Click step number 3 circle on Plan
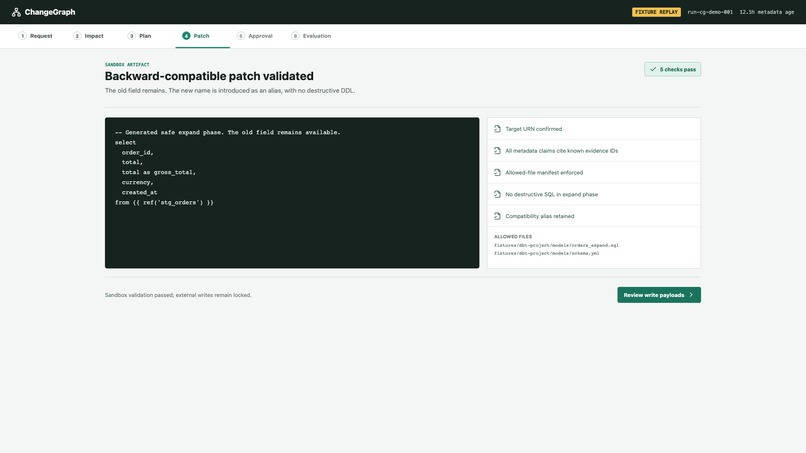This screenshot has width=806, height=453. click(132, 36)
